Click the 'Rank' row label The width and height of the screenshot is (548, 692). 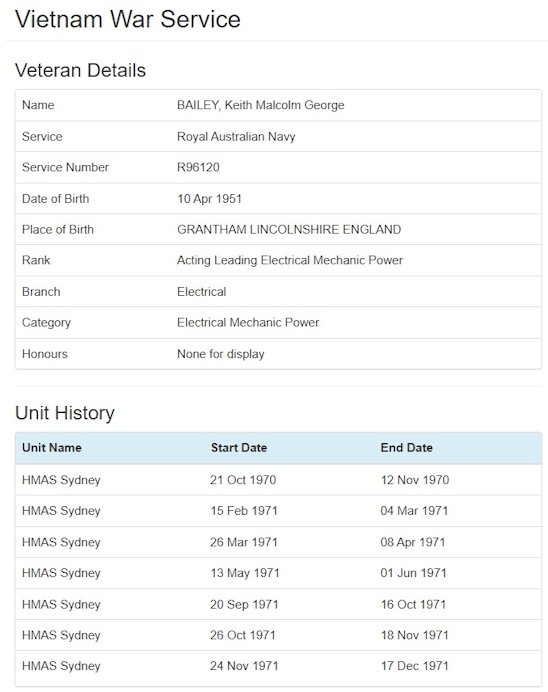tap(36, 260)
